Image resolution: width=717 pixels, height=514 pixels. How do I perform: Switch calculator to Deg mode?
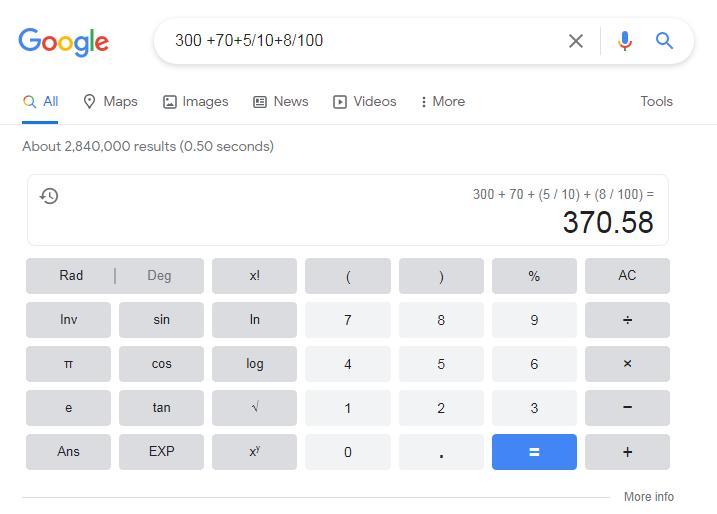[x=159, y=276]
